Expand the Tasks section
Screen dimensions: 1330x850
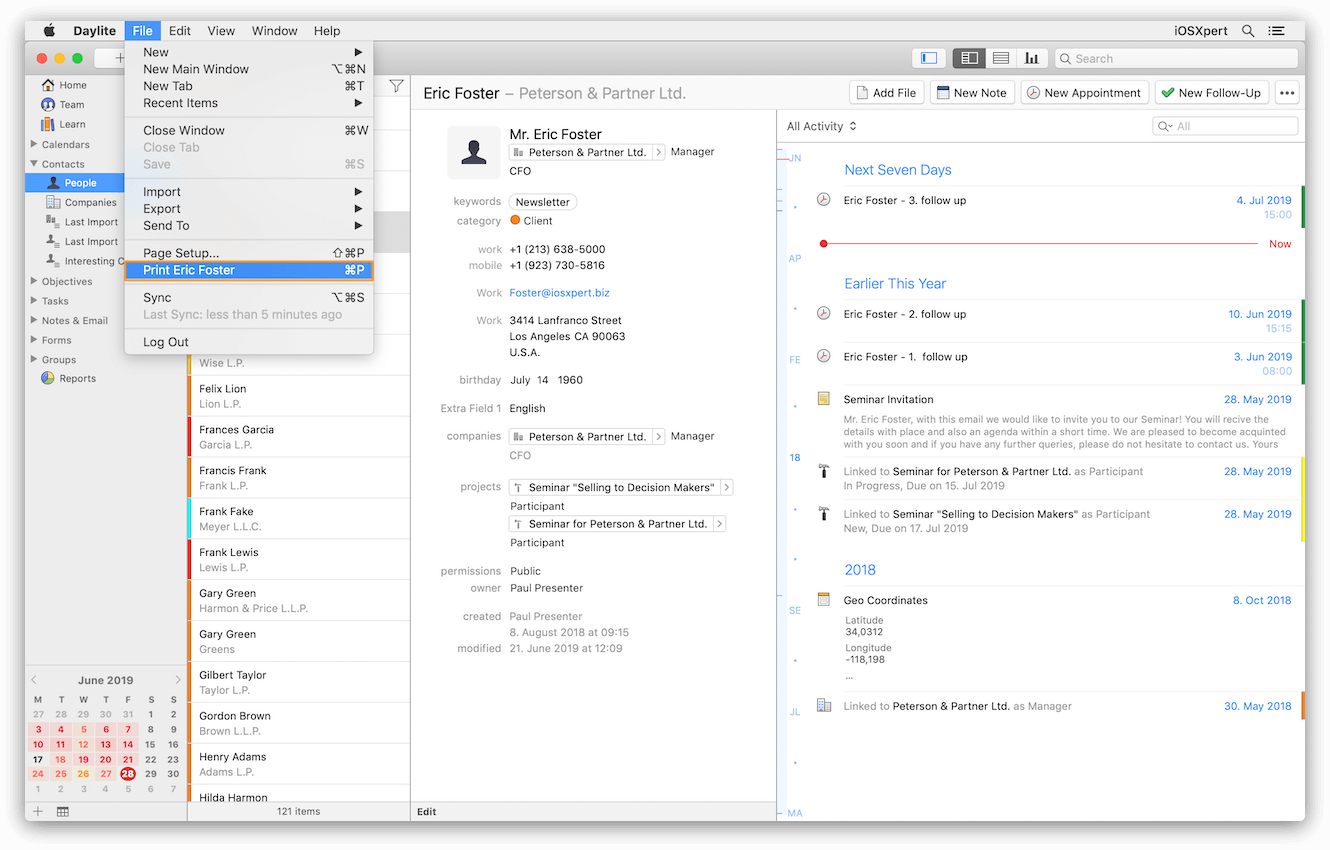pyautogui.click(x=35, y=300)
